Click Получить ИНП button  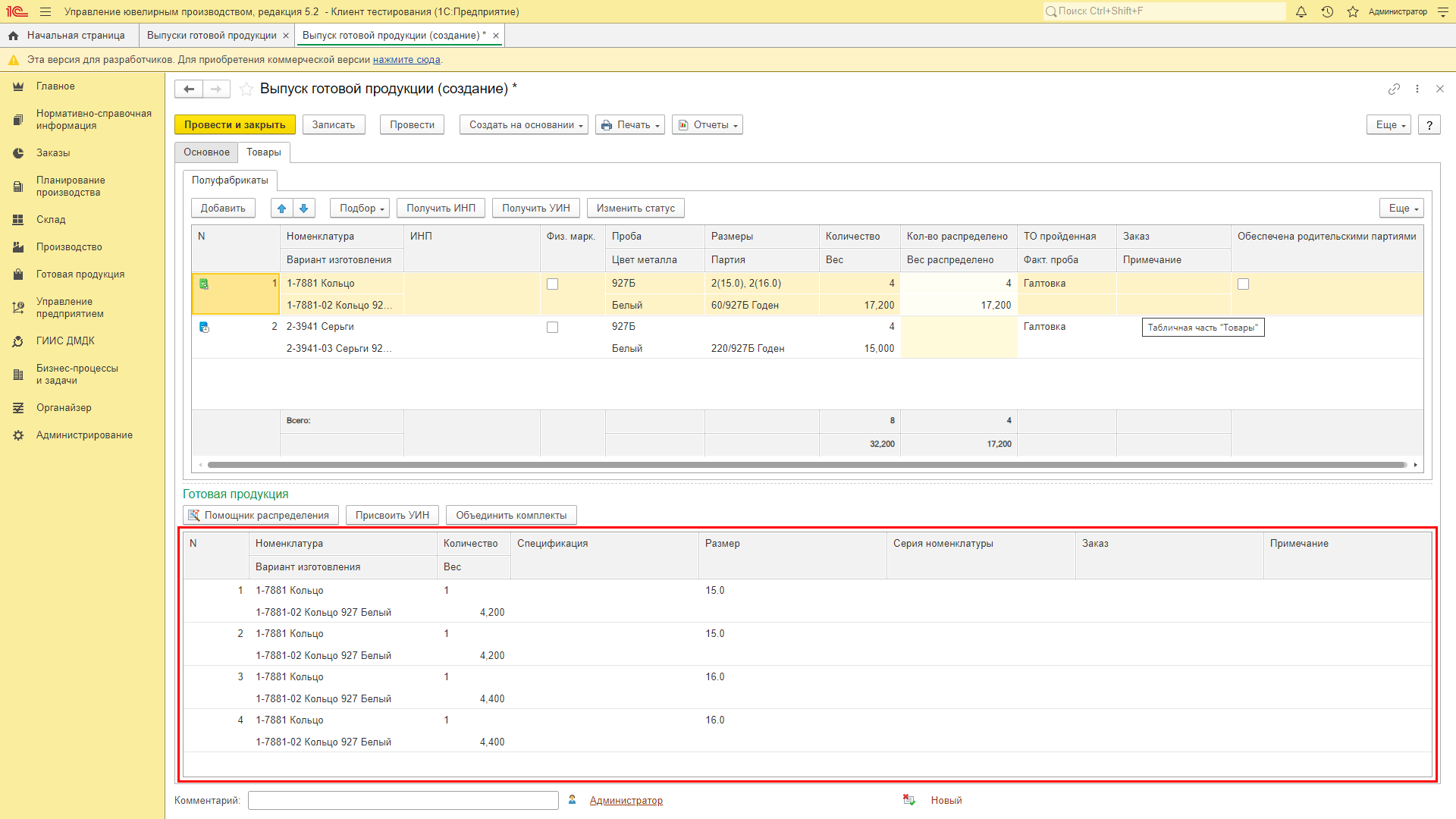(441, 209)
